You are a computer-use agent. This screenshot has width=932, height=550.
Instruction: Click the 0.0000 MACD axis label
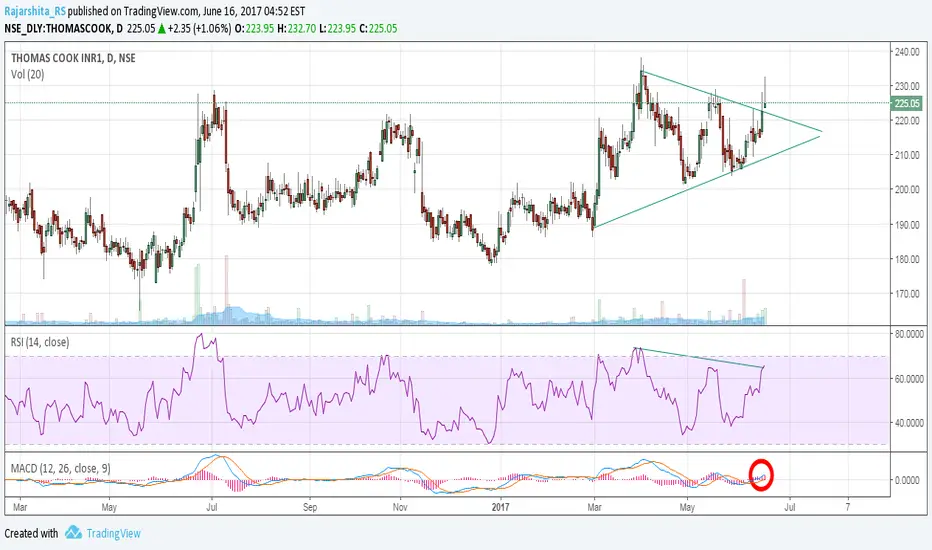click(x=907, y=480)
